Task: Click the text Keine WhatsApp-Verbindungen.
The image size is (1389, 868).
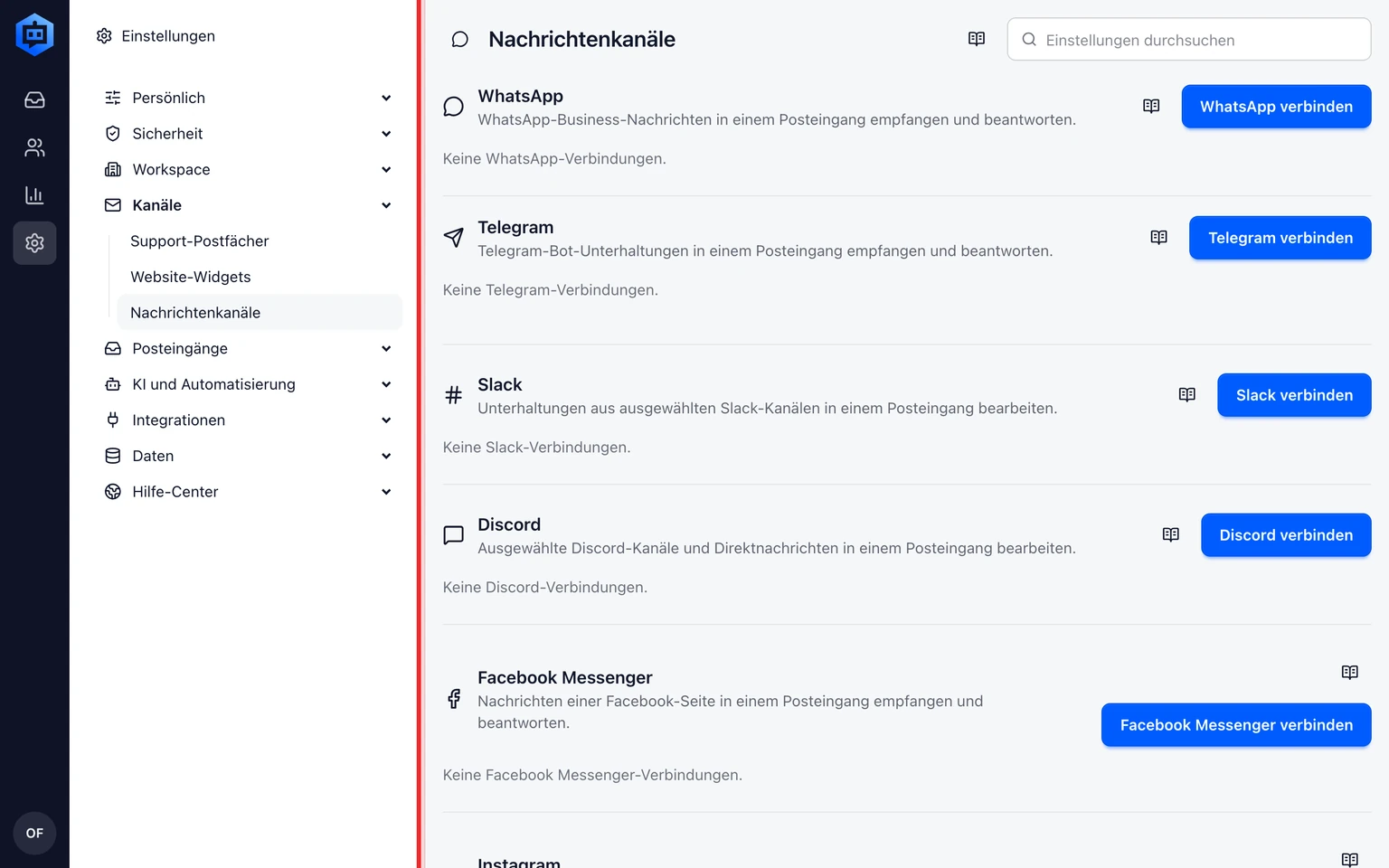Action: (554, 159)
